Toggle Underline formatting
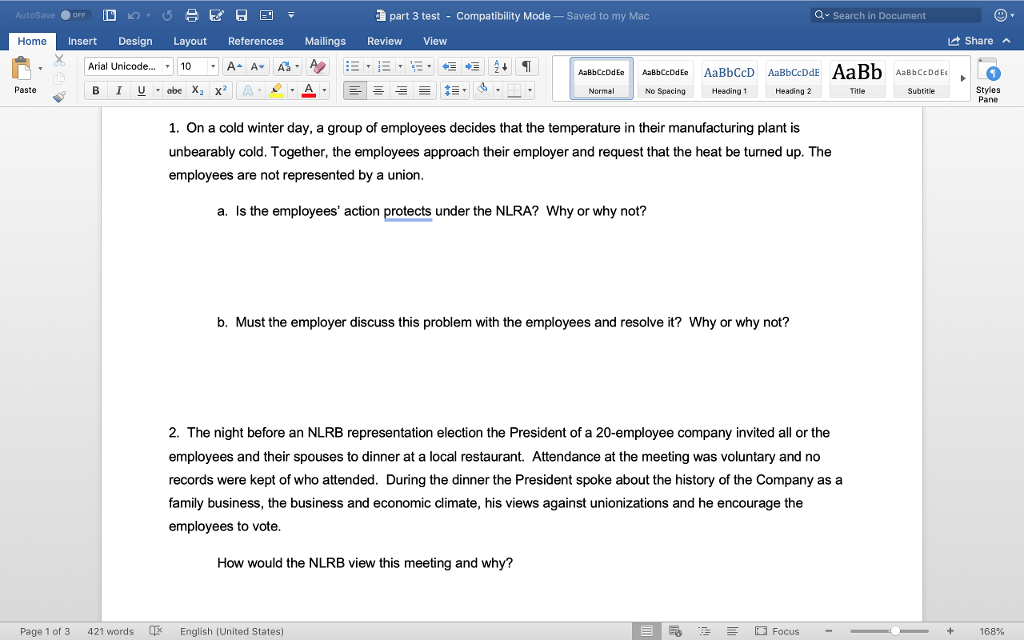The height and width of the screenshot is (640, 1024). click(141, 91)
